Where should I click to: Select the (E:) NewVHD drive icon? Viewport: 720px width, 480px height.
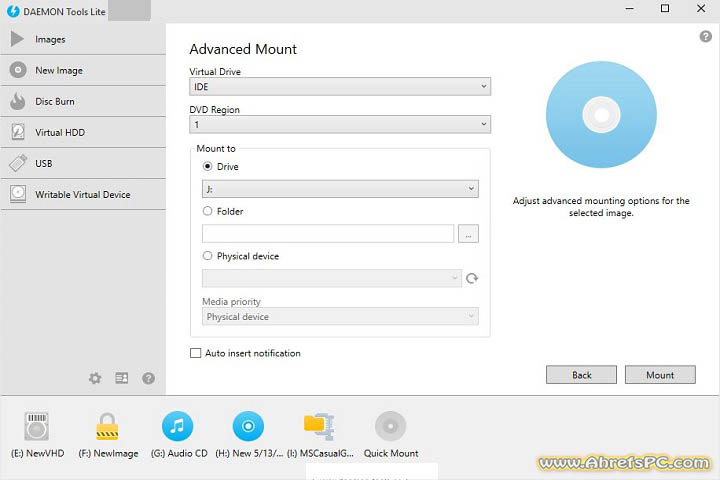[37, 426]
